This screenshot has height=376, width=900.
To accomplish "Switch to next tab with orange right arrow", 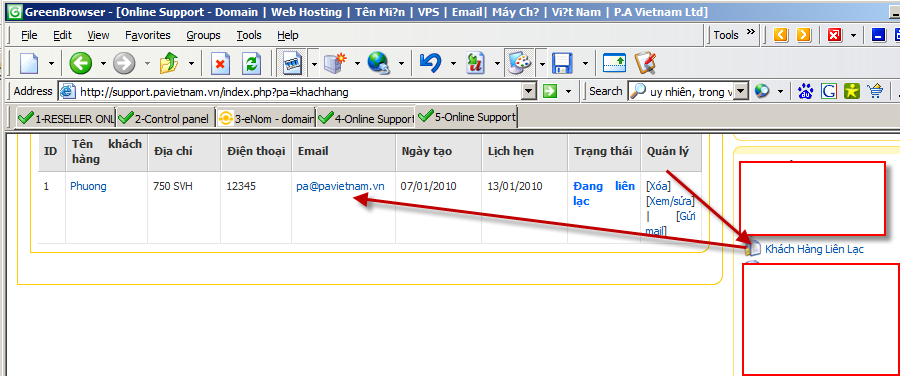I will point(804,35).
